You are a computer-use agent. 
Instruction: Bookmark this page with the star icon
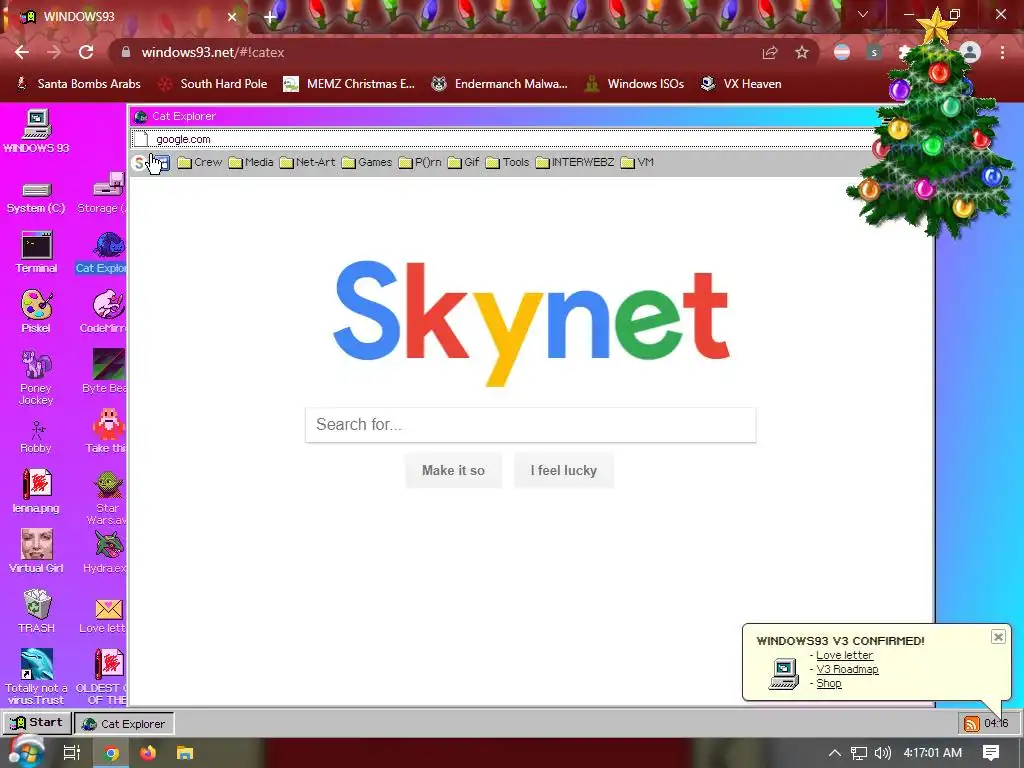point(802,52)
